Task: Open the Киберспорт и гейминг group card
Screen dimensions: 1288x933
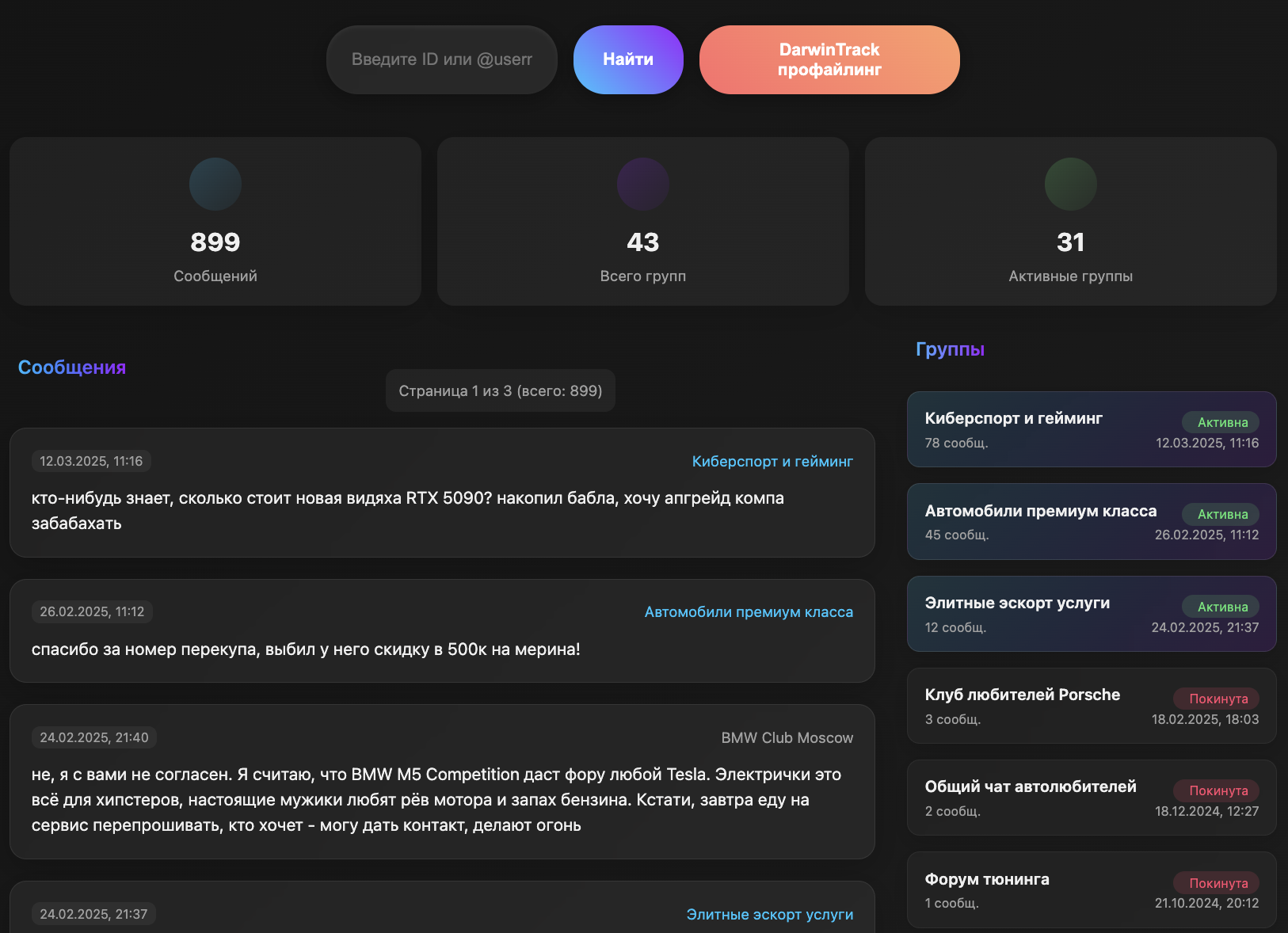Action: point(1092,429)
